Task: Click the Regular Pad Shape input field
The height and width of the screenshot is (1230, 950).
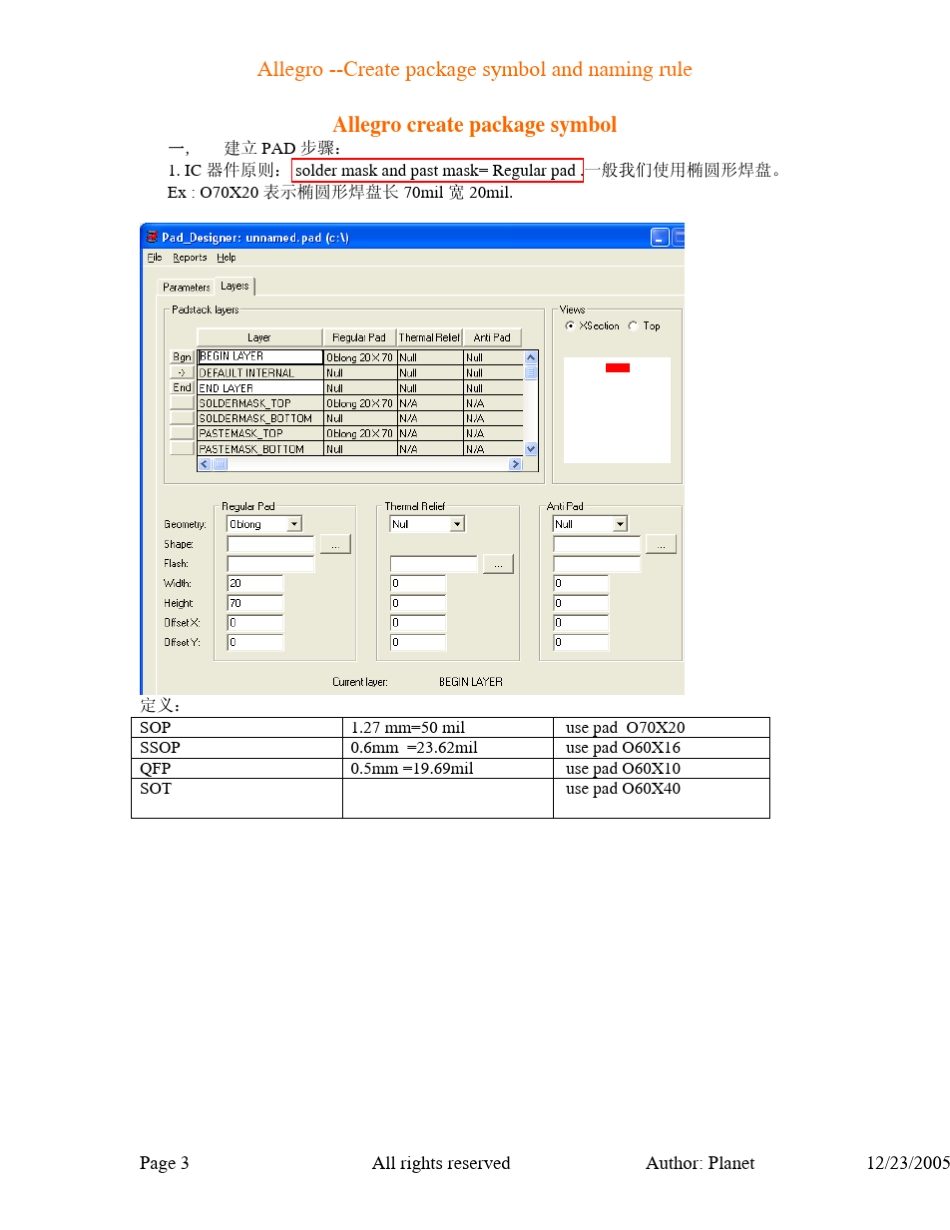Action: (270, 544)
